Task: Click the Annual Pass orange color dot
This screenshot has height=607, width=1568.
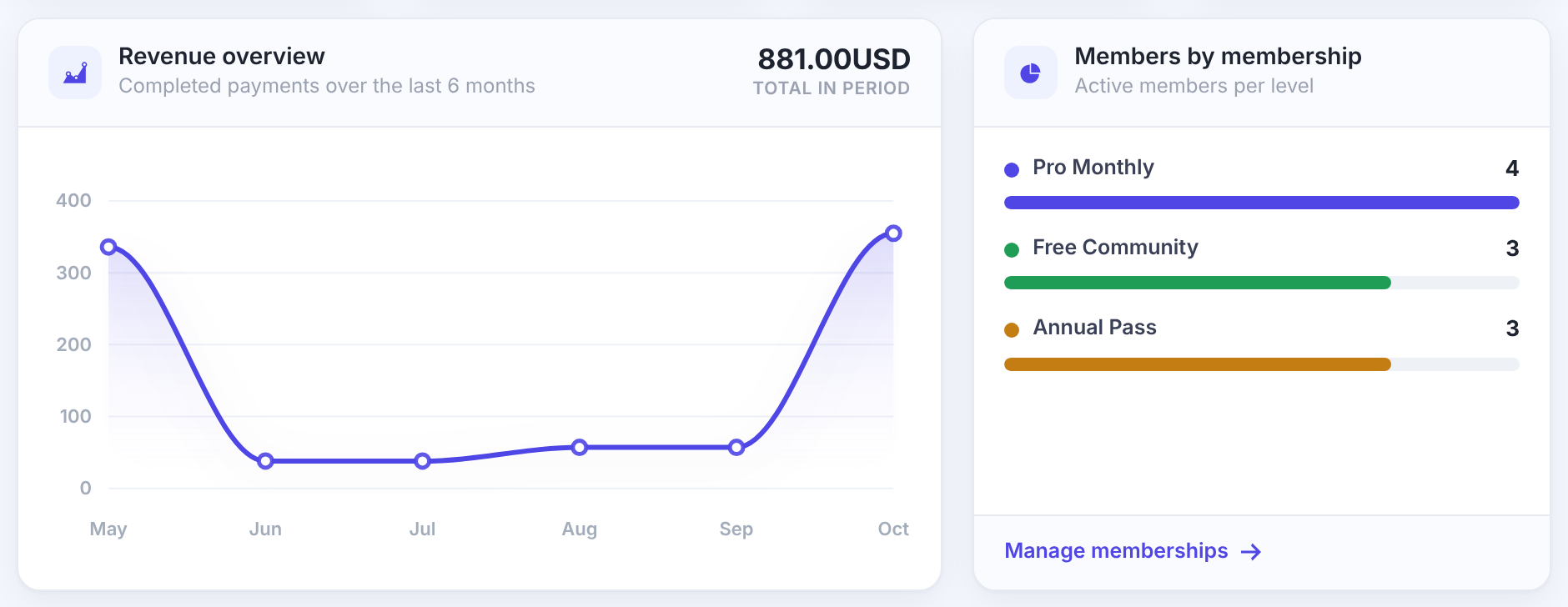Action: 1012,329
